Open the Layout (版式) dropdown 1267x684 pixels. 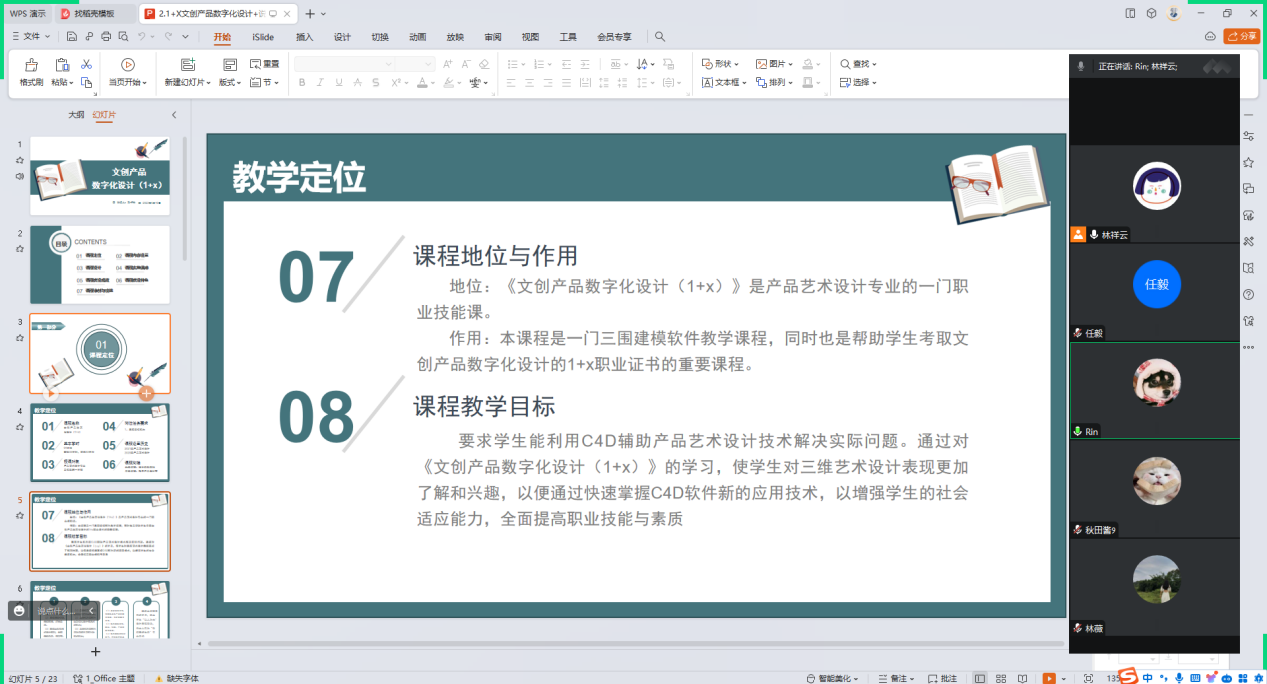pyautogui.click(x=230, y=83)
